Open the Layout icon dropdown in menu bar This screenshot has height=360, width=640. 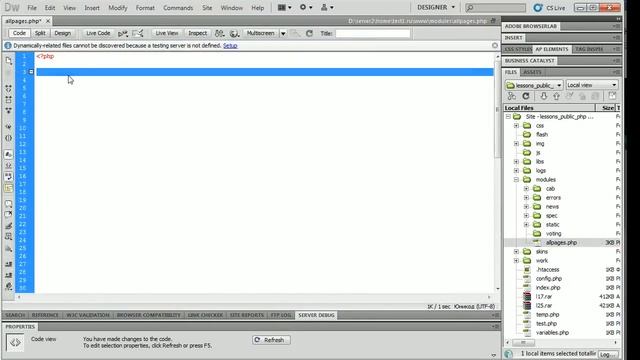pos(284,7)
